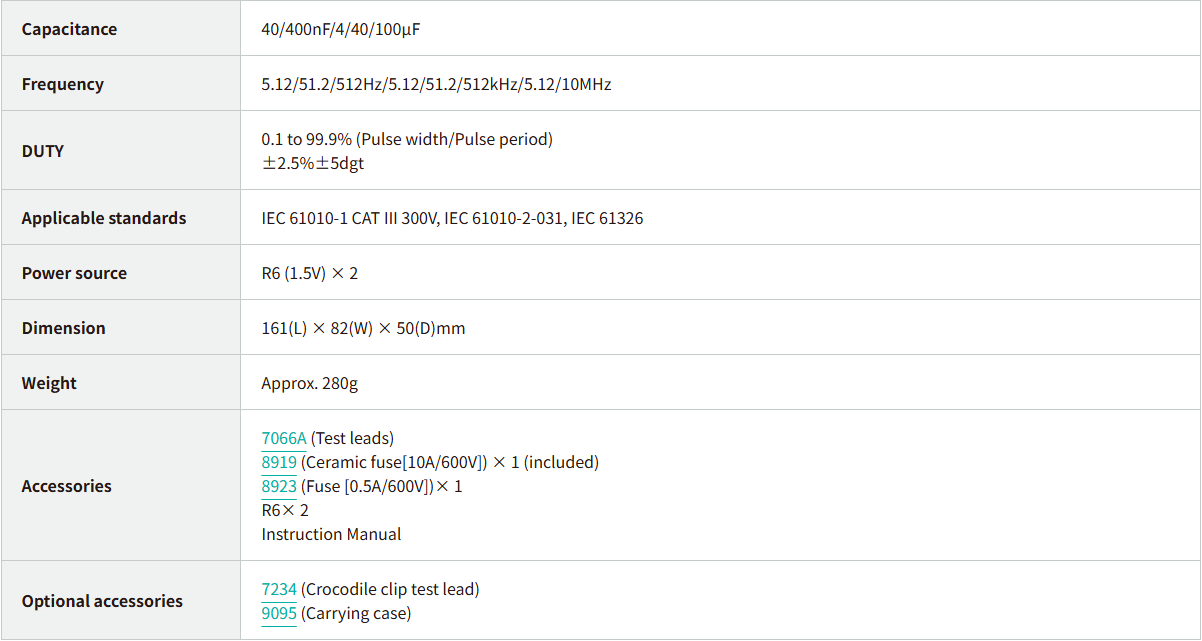Screen dimensions: 1202x641
Task: Select the Applicable standards label
Action: tap(104, 218)
